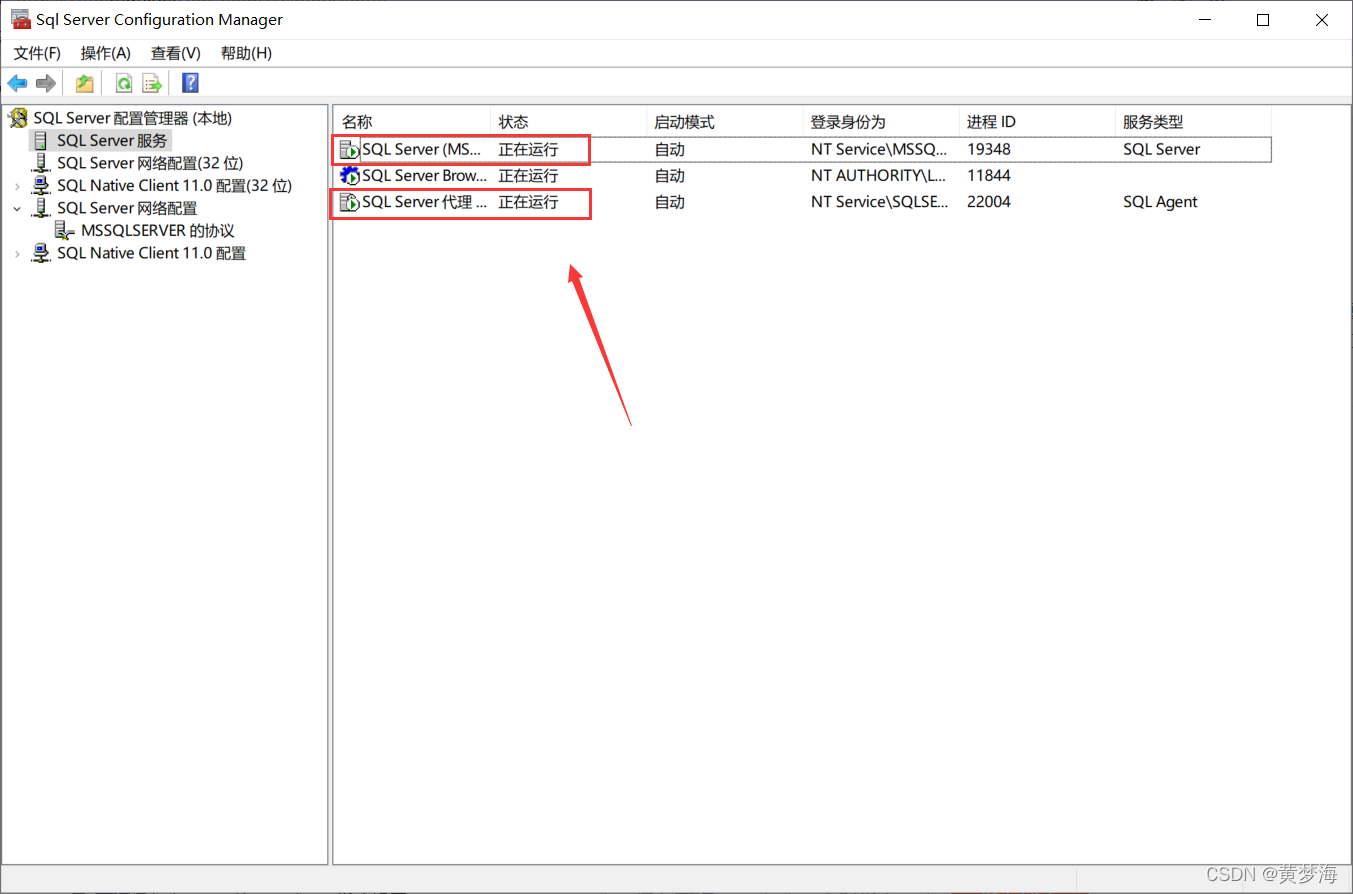Click the NT Service\SQLSE... login cell

pos(878,202)
